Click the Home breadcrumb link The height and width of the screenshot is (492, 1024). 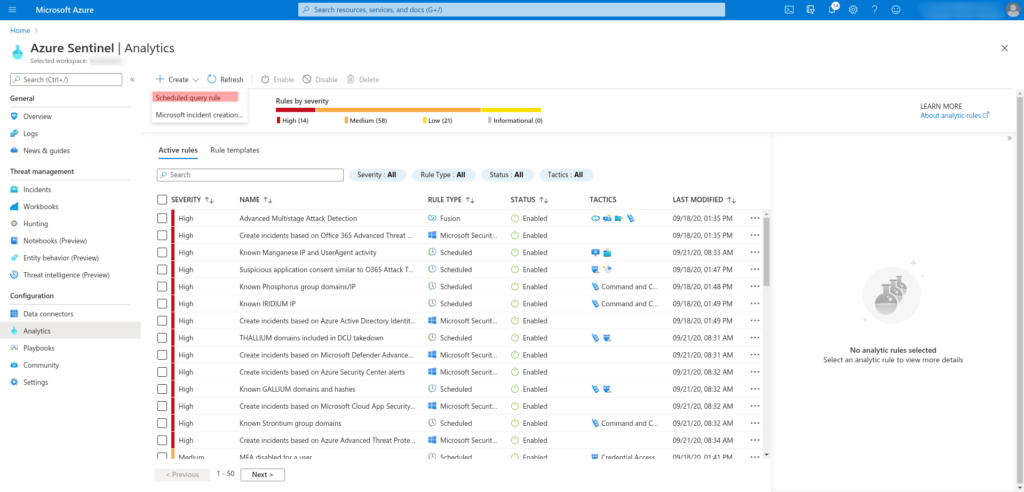(20, 31)
